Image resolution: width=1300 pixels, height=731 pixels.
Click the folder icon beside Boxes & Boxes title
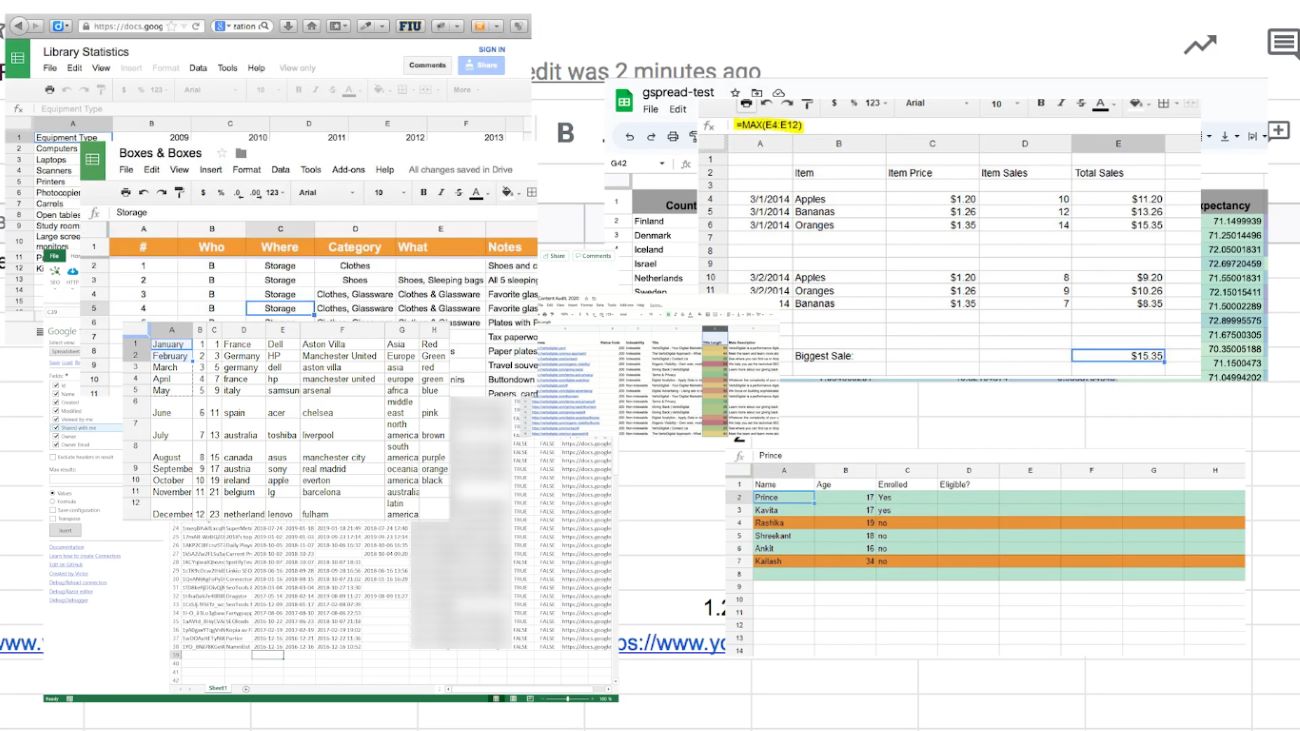coord(241,153)
